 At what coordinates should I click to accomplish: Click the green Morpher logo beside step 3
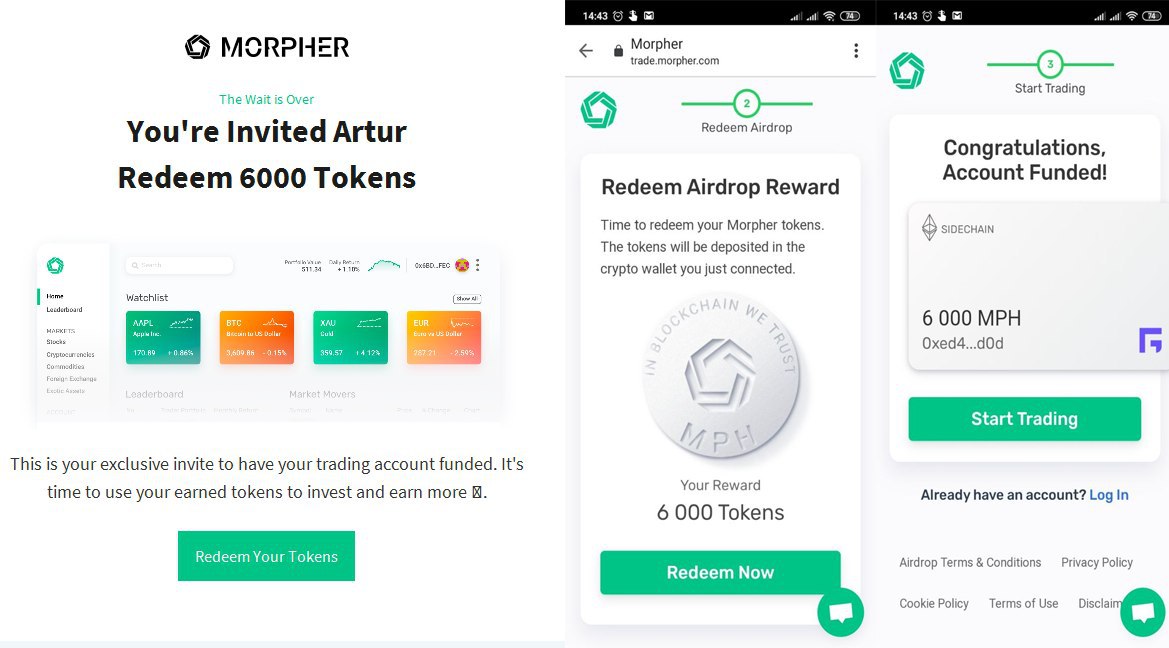(907, 71)
